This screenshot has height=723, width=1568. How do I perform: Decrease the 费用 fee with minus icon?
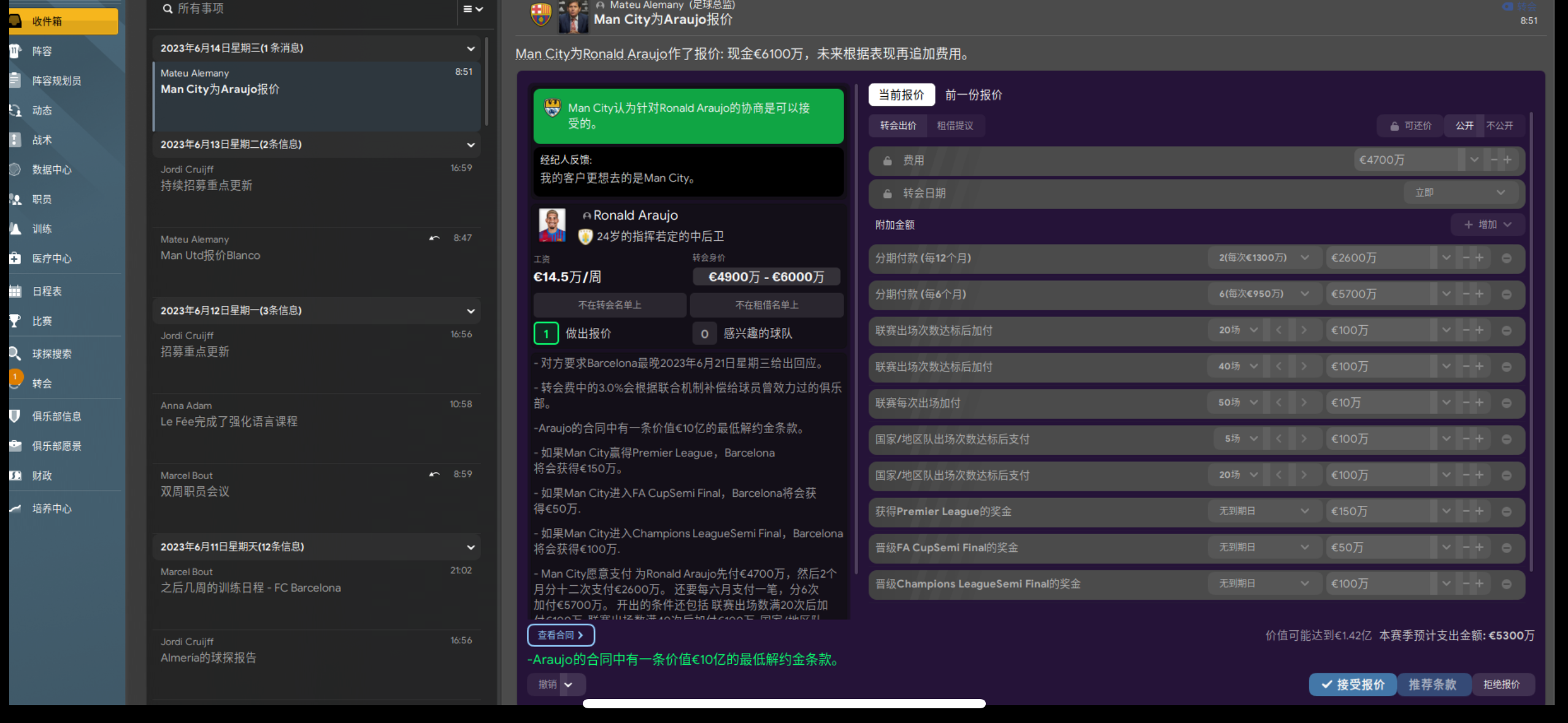coord(1494,160)
